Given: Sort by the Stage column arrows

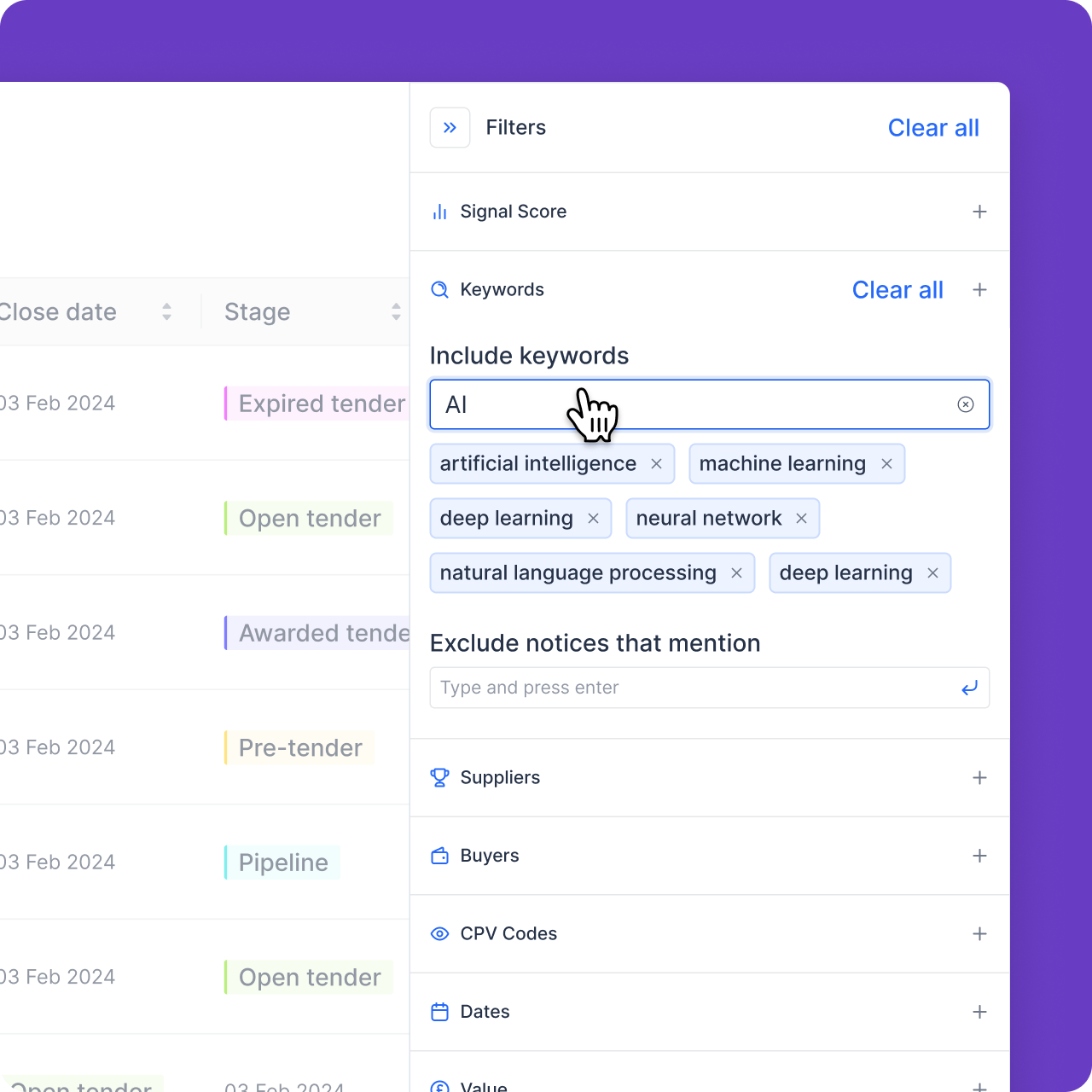Looking at the screenshot, I should pyautogui.click(x=396, y=312).
